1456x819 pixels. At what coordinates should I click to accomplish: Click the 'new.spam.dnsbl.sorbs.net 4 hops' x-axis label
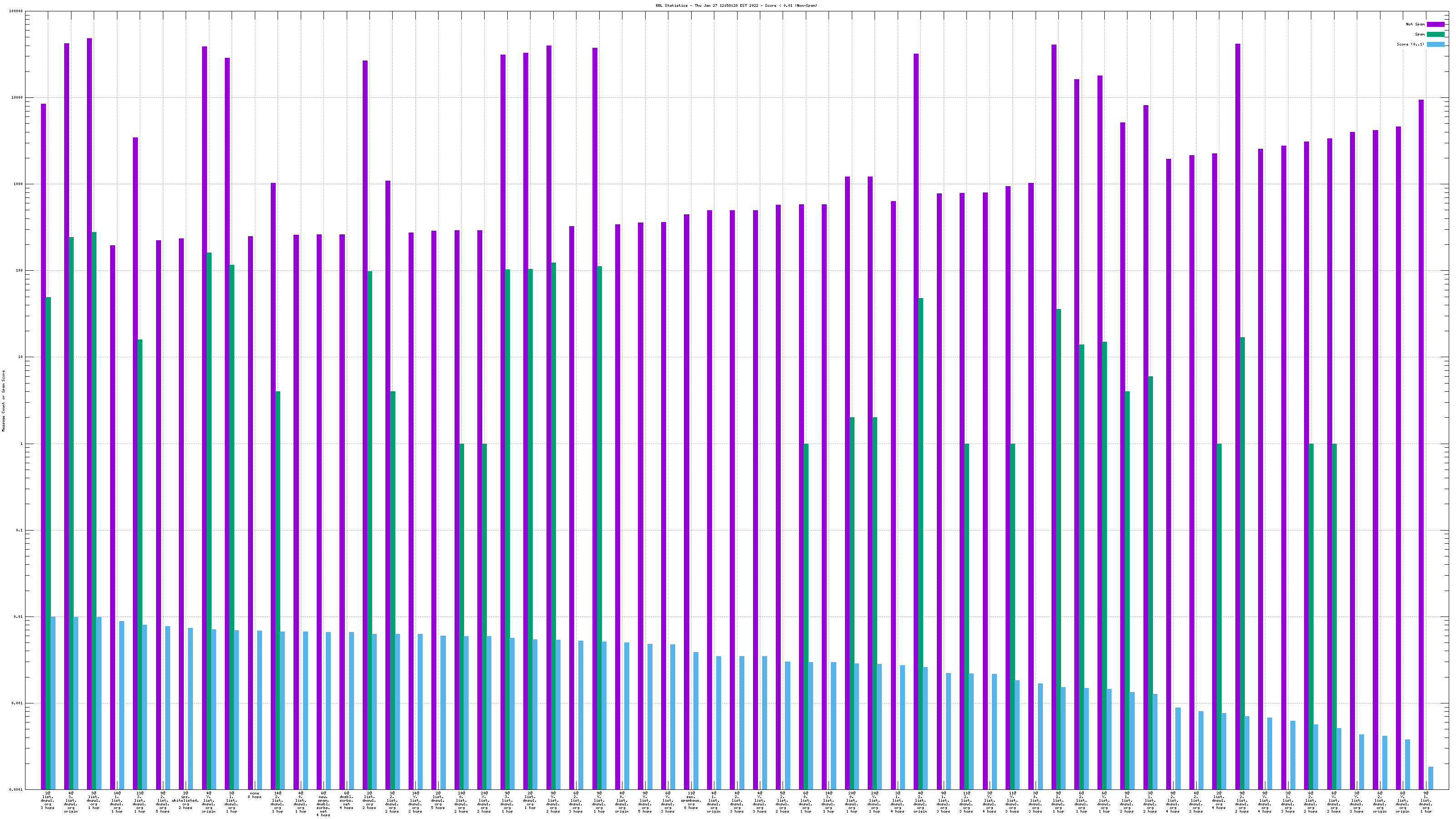coord(324,804)
